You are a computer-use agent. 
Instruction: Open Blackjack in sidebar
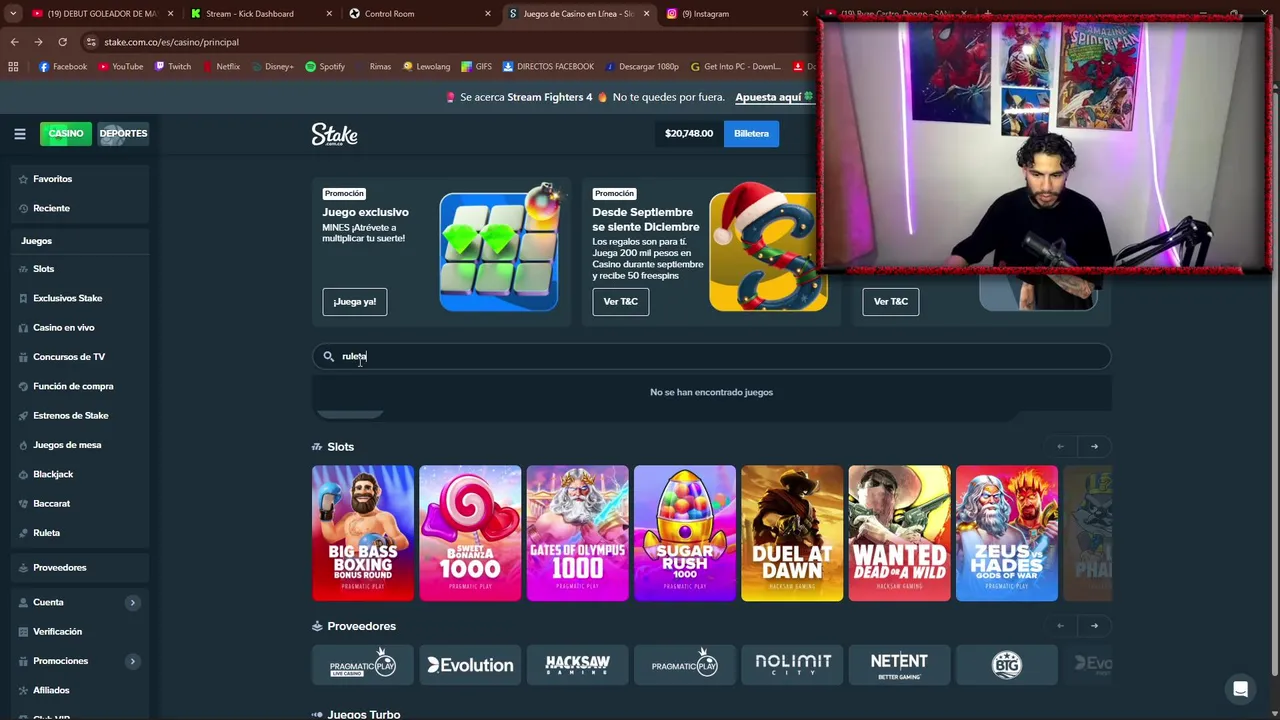point(53,474)
